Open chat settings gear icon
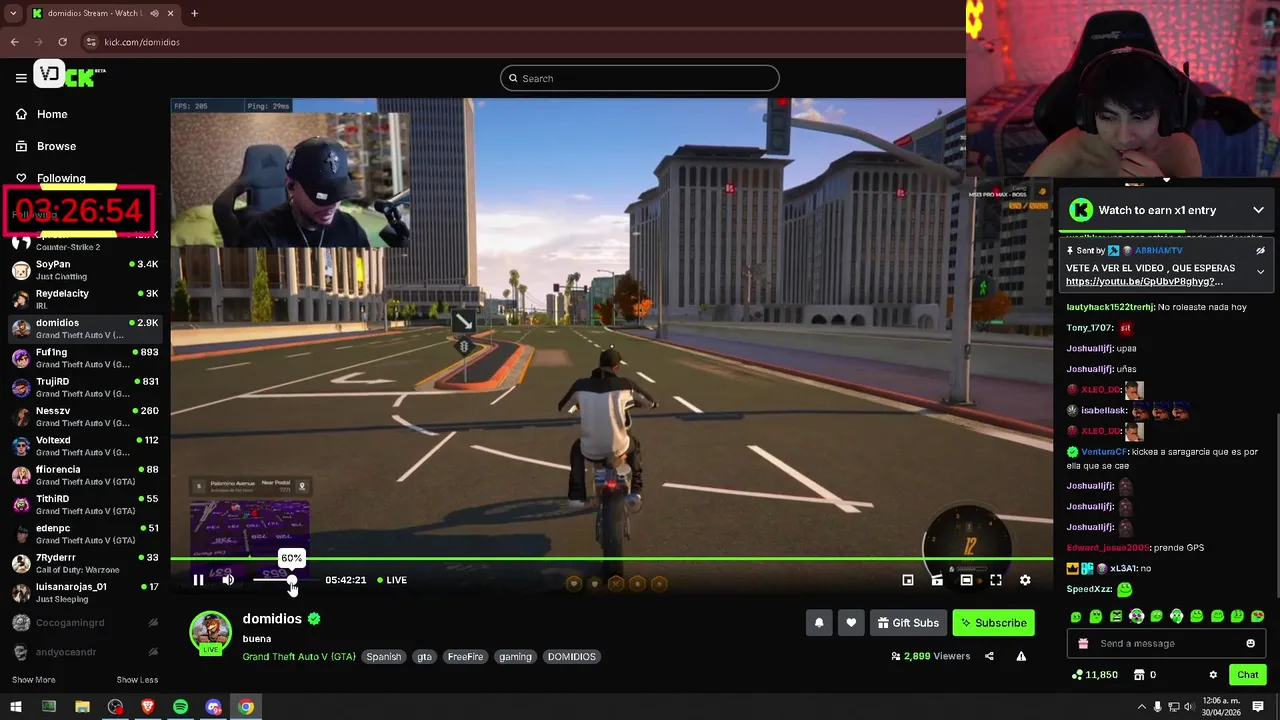Image resolution: width=1280 pixels, height=720 pixels. click(1213, 675)
